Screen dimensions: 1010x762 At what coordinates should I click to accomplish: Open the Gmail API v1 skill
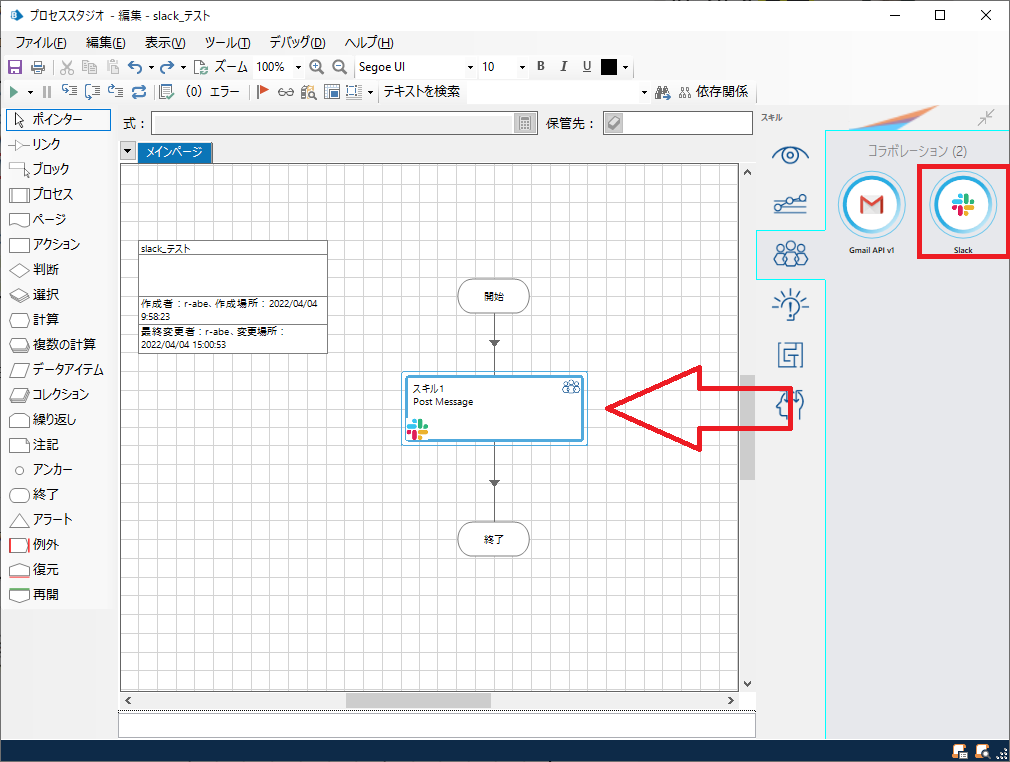click(871, 205)
